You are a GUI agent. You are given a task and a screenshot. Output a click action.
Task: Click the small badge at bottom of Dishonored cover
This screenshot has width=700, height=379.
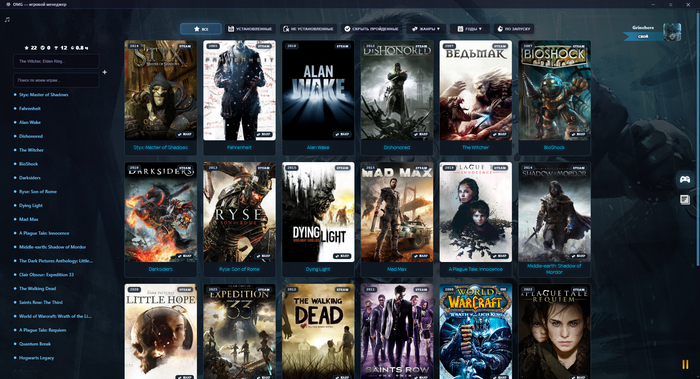click(x=421, y=134)
